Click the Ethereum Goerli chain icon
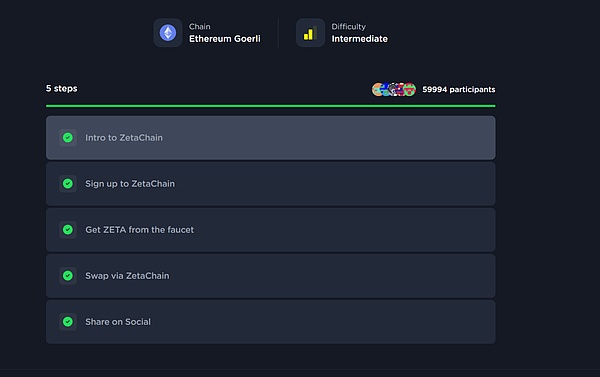Screen dimensions: 600x377 [x=168, y=33]
